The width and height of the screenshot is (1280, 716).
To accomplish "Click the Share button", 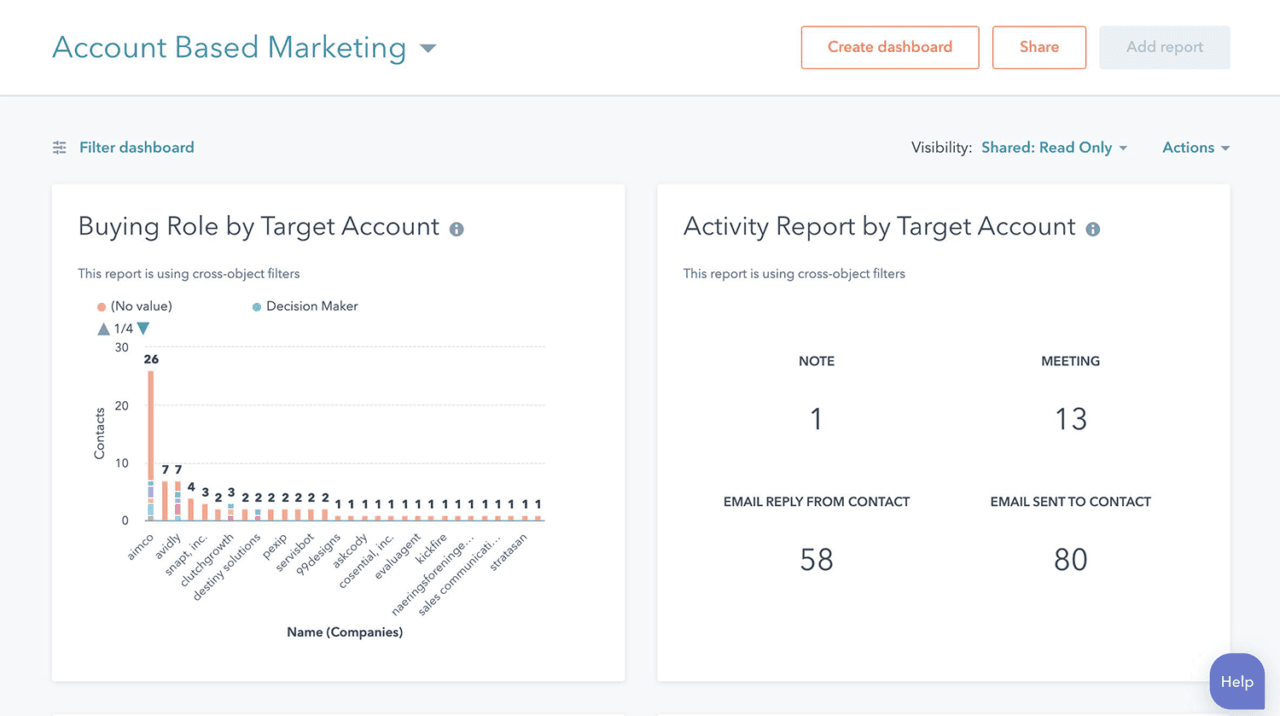I will [1039, 47].
